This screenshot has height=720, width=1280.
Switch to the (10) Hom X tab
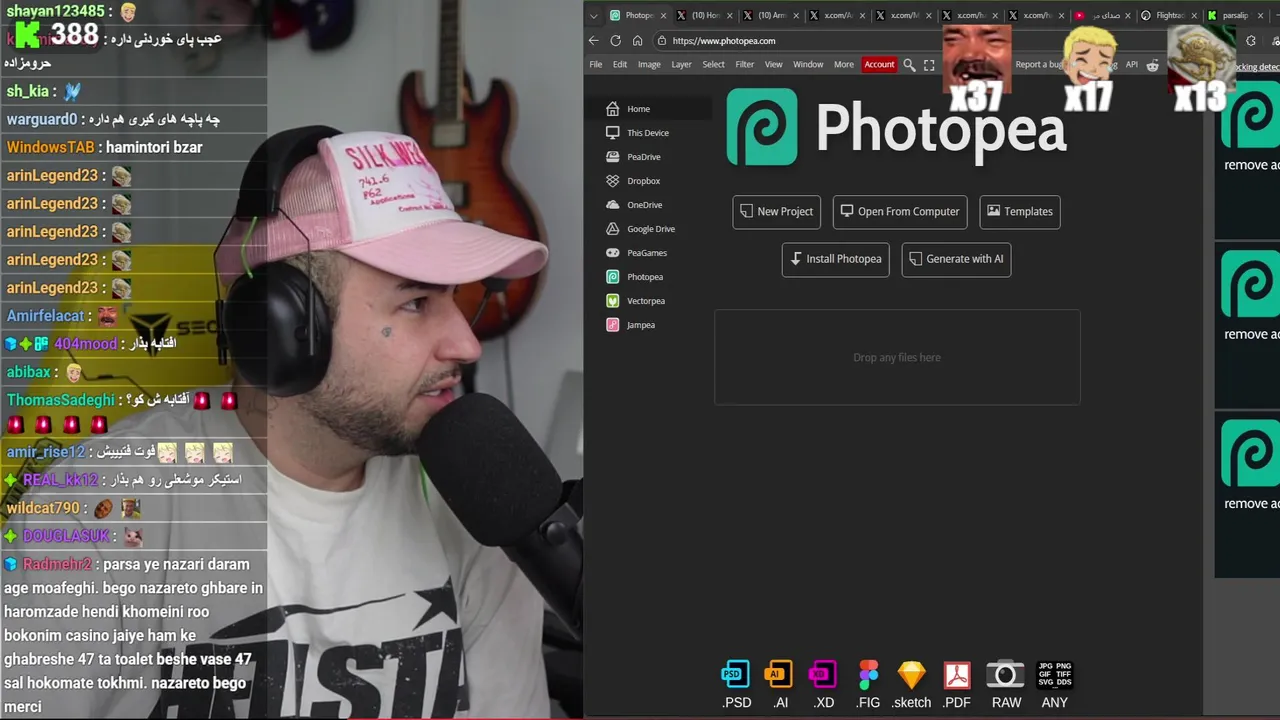704,16
